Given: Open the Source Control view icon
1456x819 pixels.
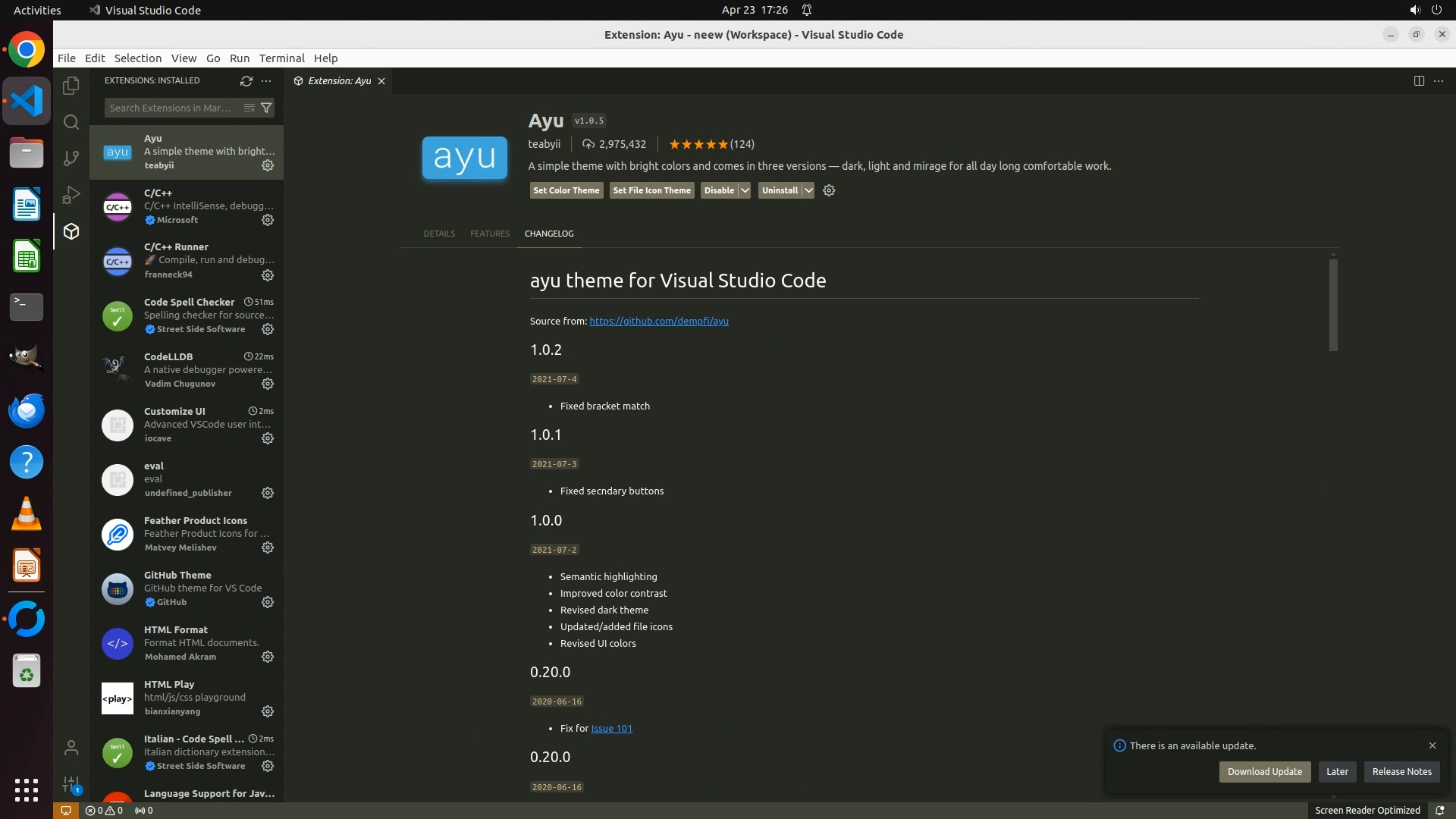Looking at the screenshot, I should click(71, 158).
